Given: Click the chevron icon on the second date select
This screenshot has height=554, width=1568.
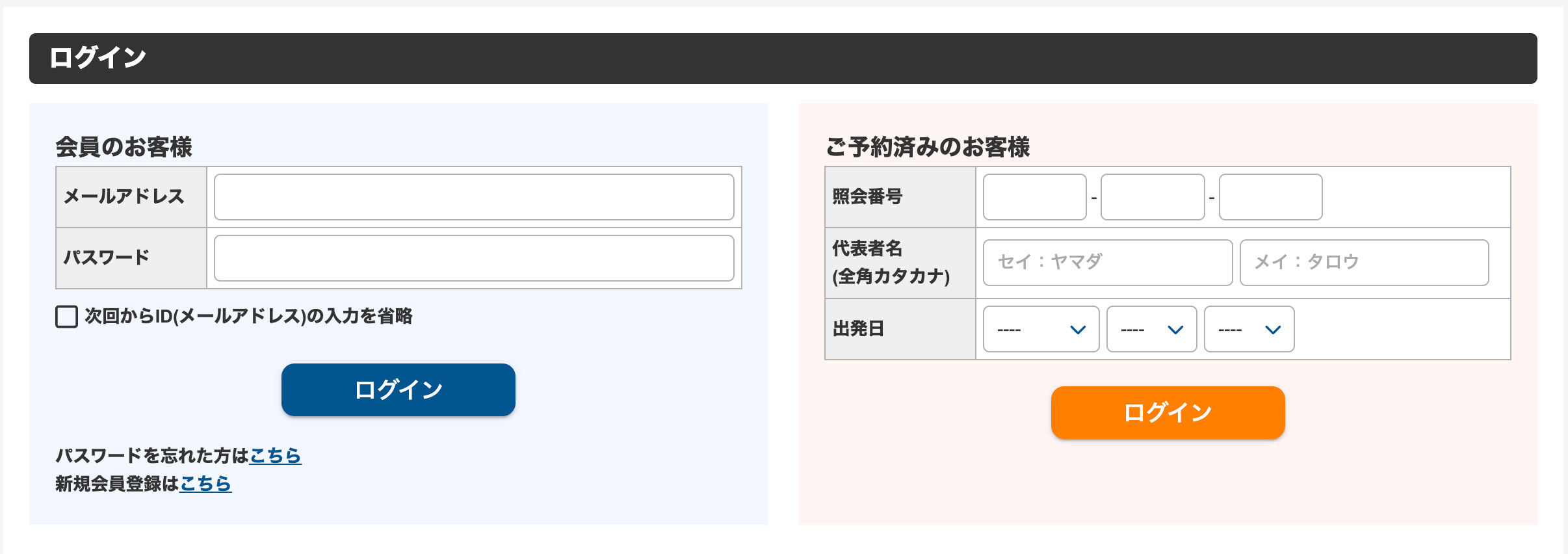Looking at the screenshot, I should (x=1175, y=329).
